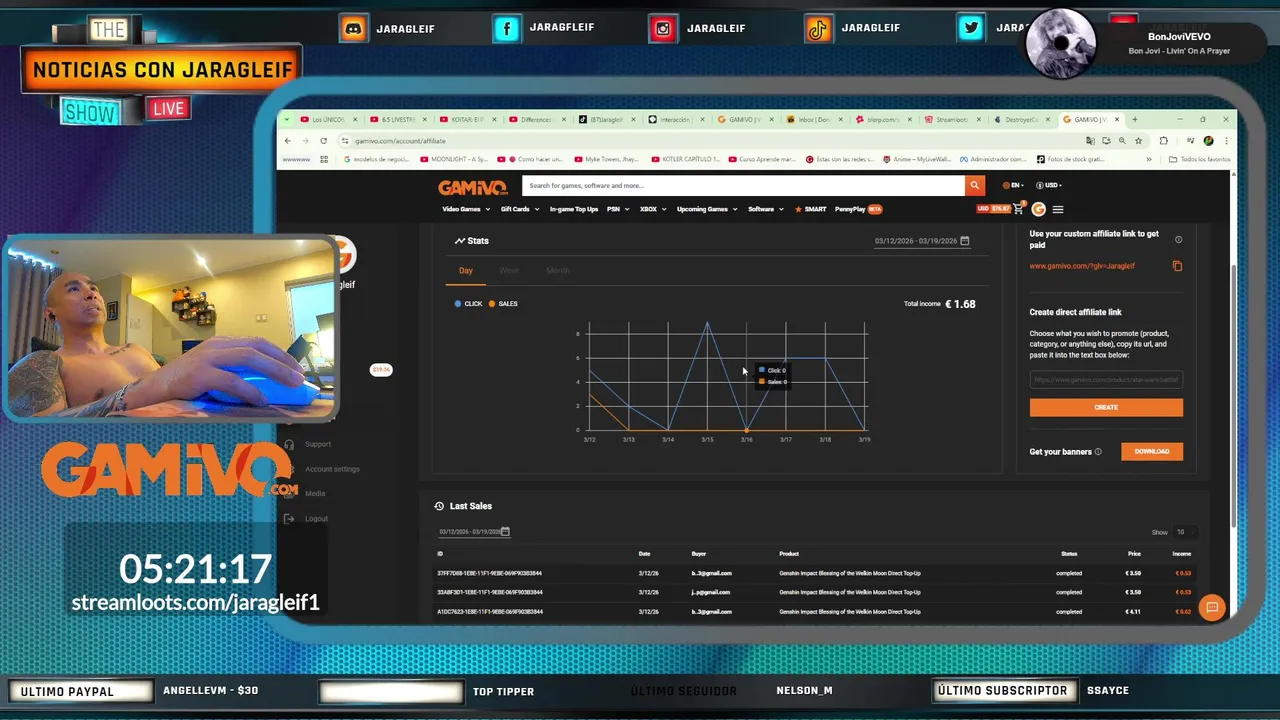Click the Logout sidebar icon
Screen dimensions: 1280x720
(x=289, y=518)
